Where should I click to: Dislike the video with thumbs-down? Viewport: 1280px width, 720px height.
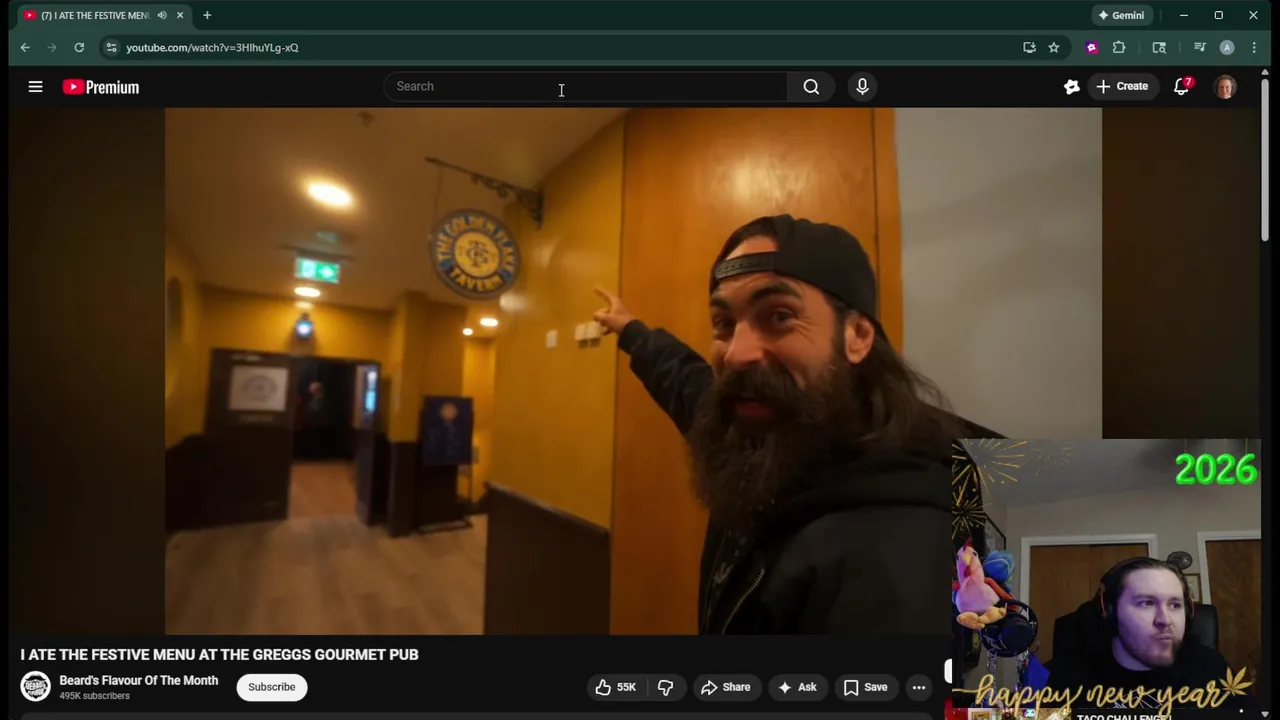click(x=665, y=687)
